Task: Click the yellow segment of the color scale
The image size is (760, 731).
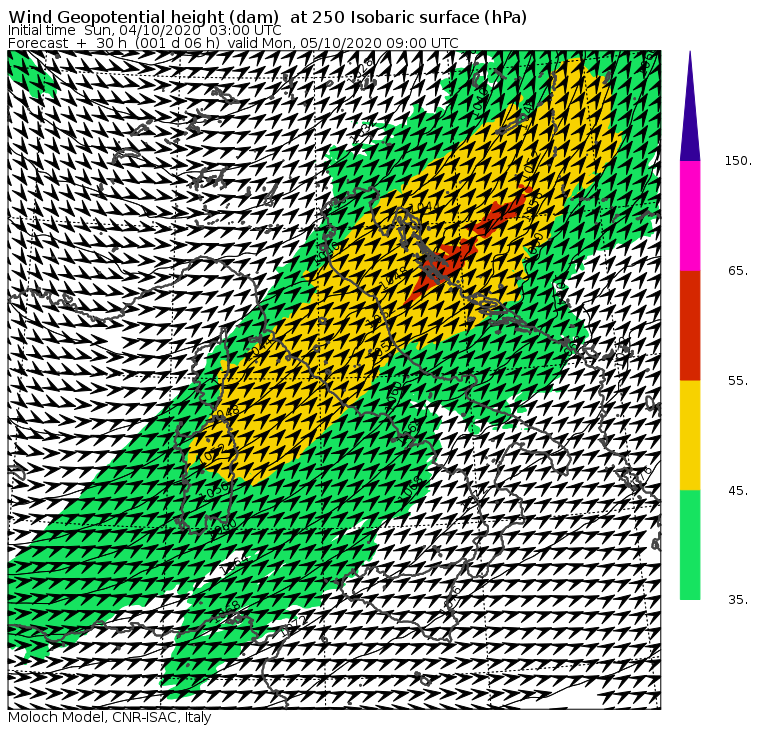Action: click(690, 435)
